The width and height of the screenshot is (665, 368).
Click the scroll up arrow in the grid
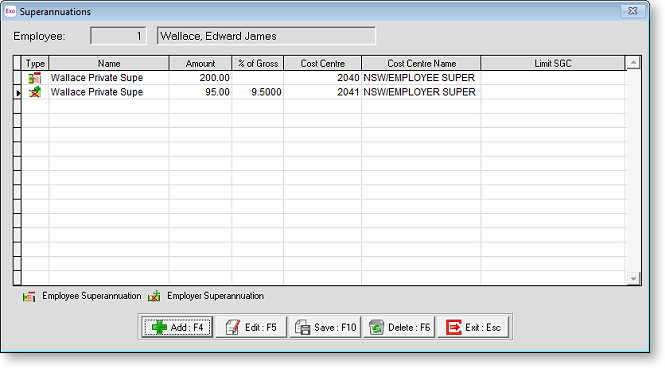633,63
